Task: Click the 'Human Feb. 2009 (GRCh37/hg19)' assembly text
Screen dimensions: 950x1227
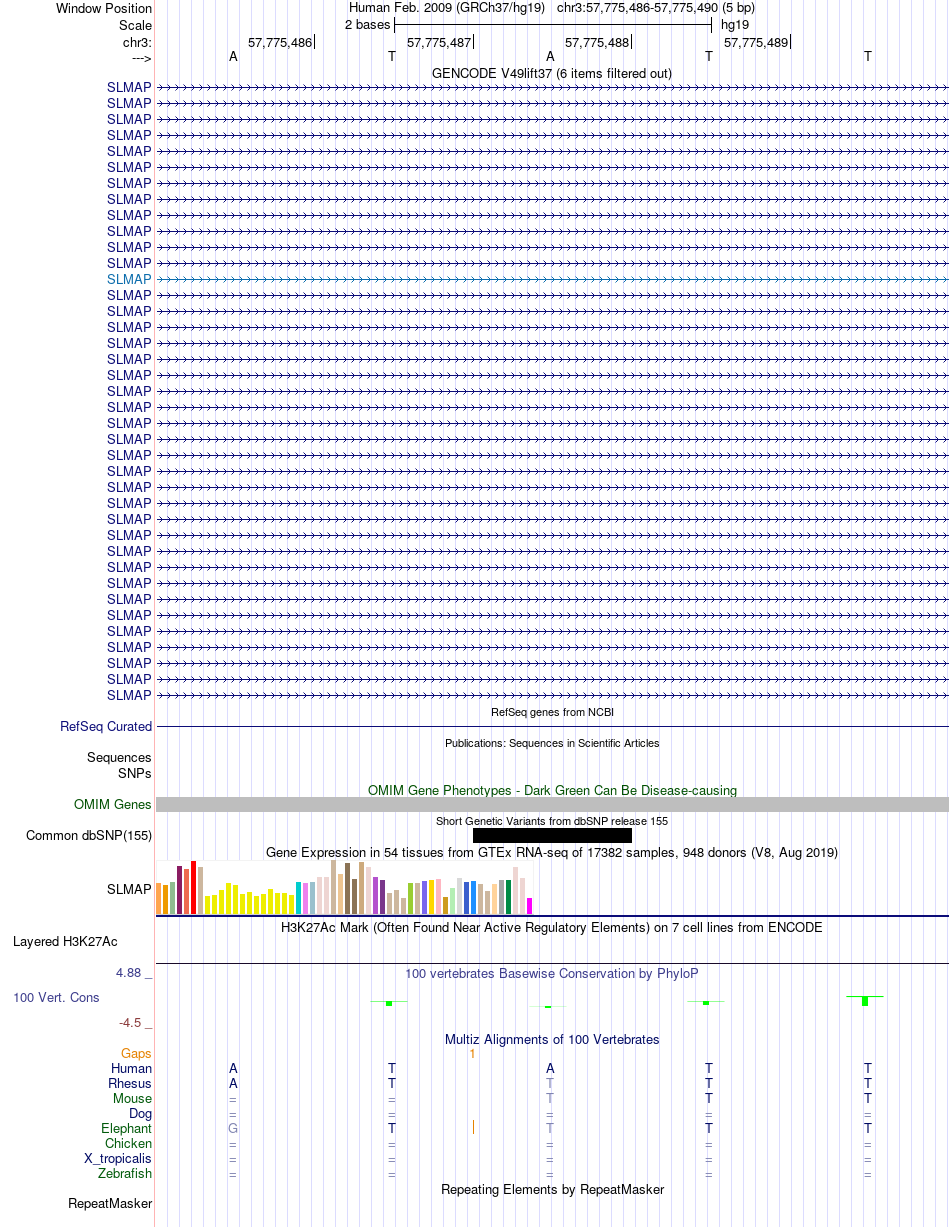Action: point(447,7)
